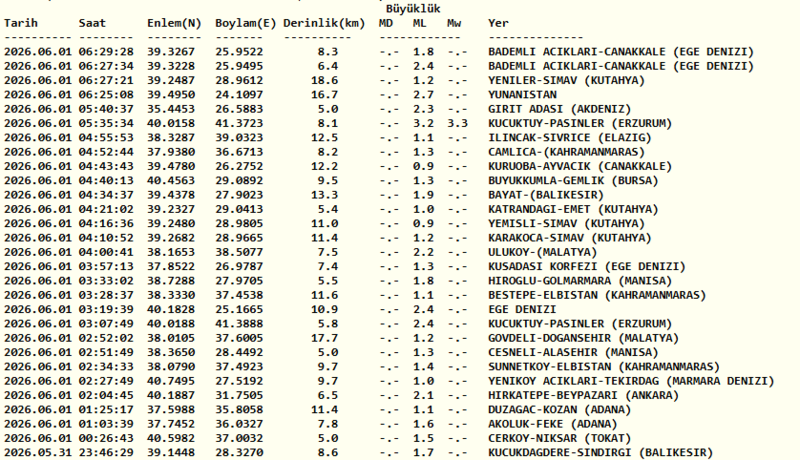800x460 pixels.
Task: Select the Mw column header
Action: 454,23
